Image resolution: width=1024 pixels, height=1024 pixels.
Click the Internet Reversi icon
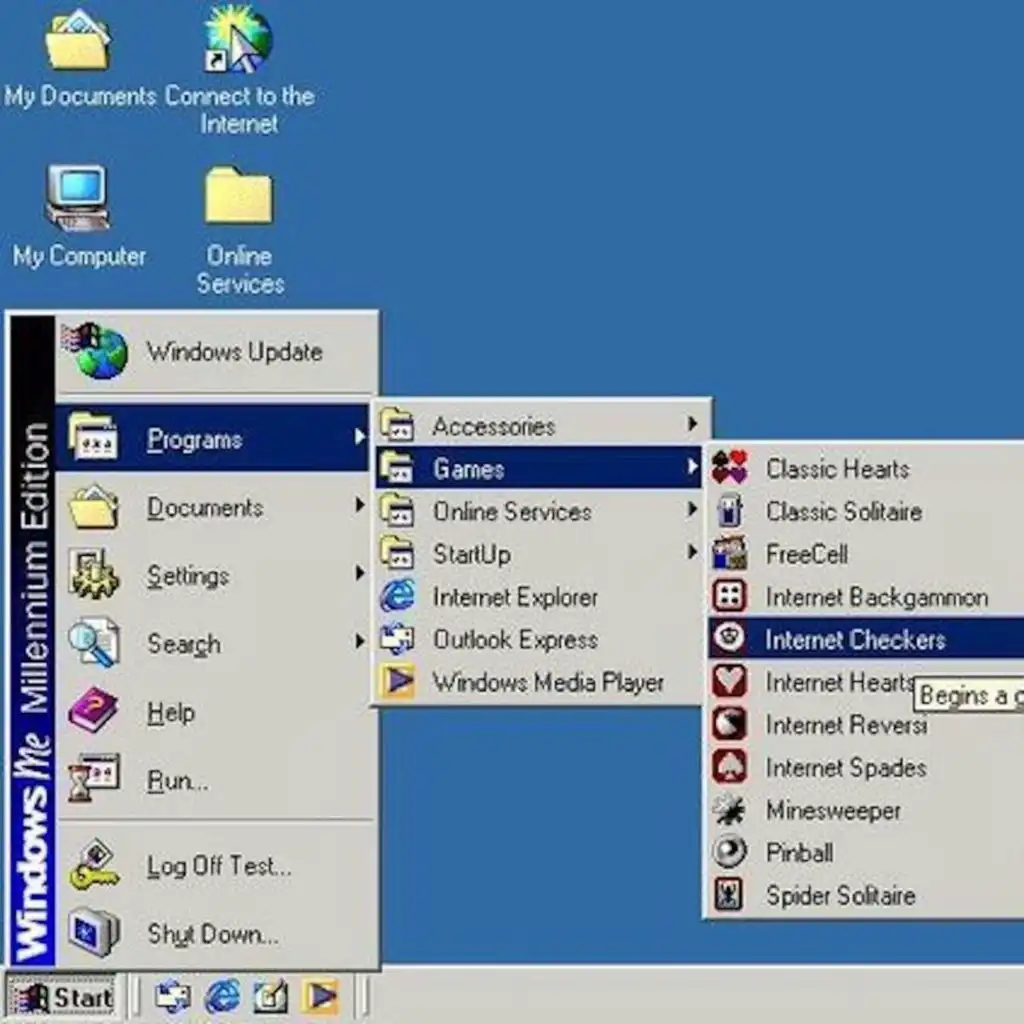[x=729, y=724]
